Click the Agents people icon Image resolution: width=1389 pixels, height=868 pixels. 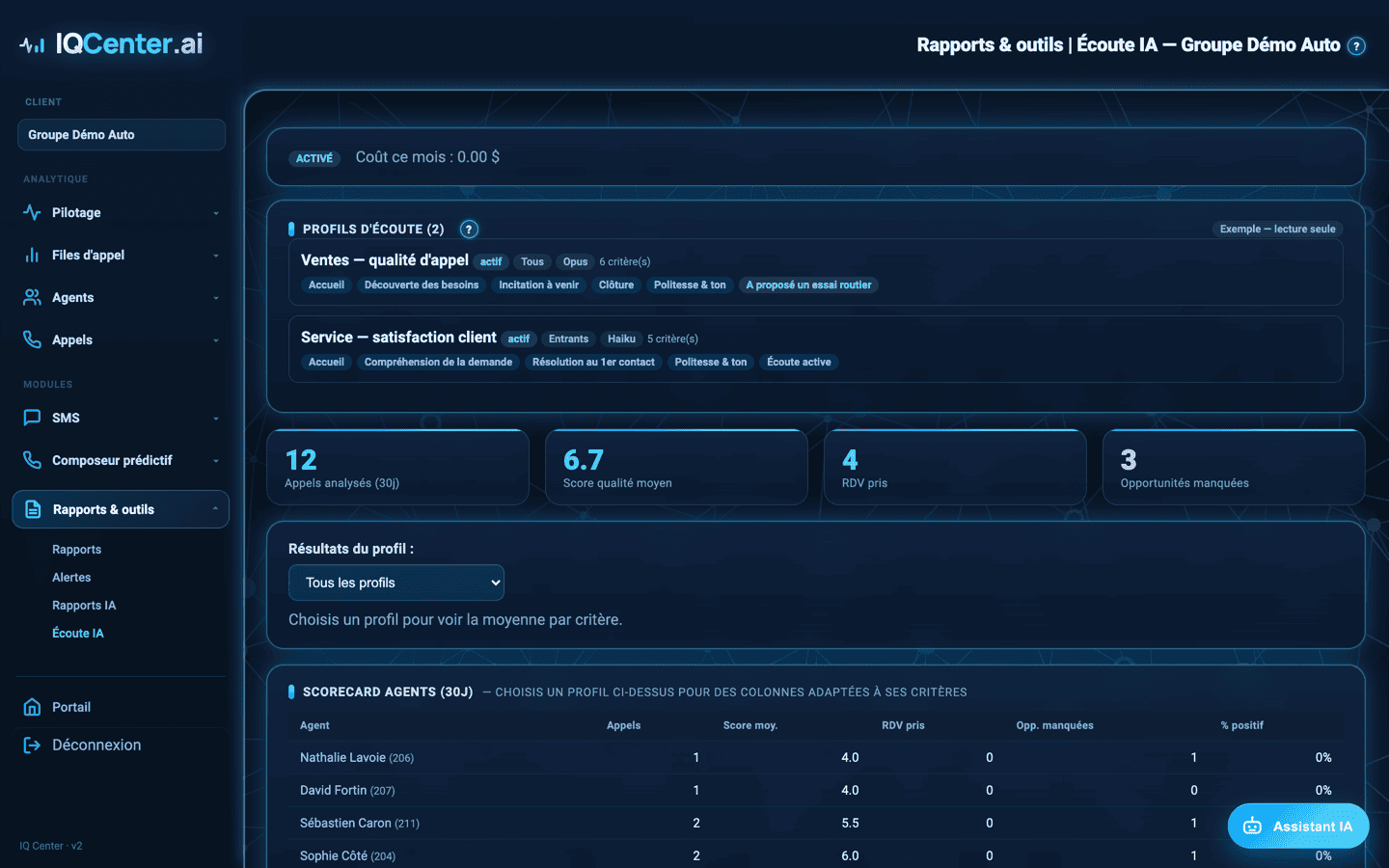point(32,297)
